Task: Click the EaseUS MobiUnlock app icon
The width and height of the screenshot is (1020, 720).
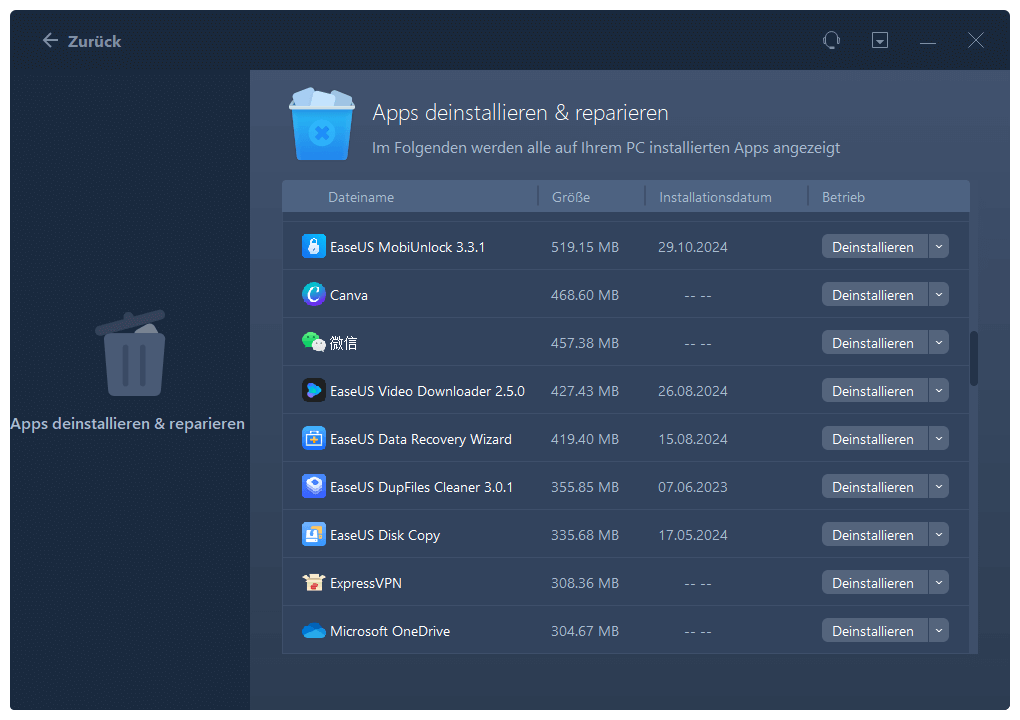Action: pos(314,247)
